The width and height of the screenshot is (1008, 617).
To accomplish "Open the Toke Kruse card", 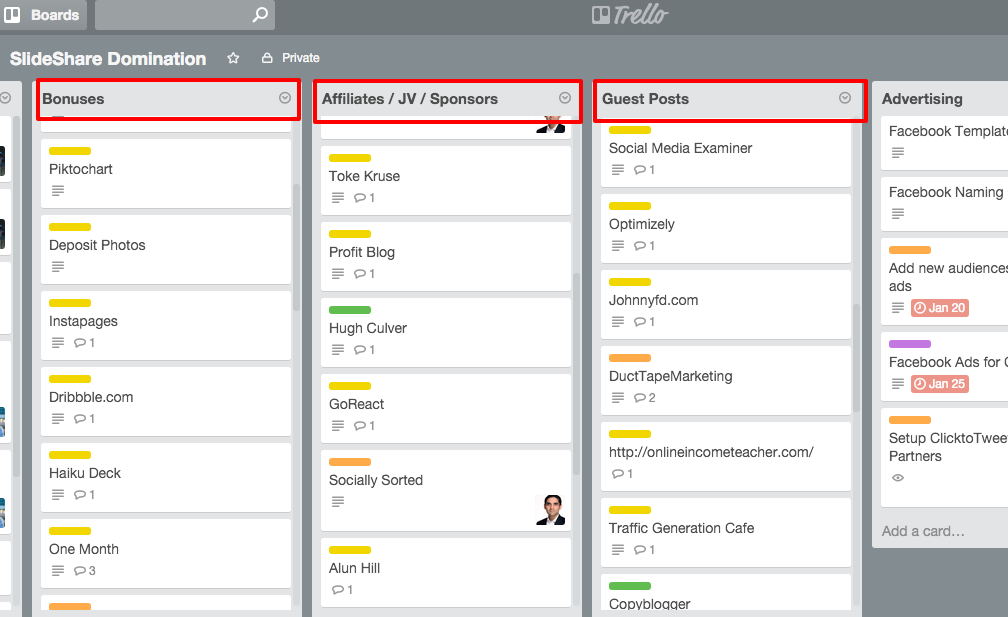I will pos(446,181).
